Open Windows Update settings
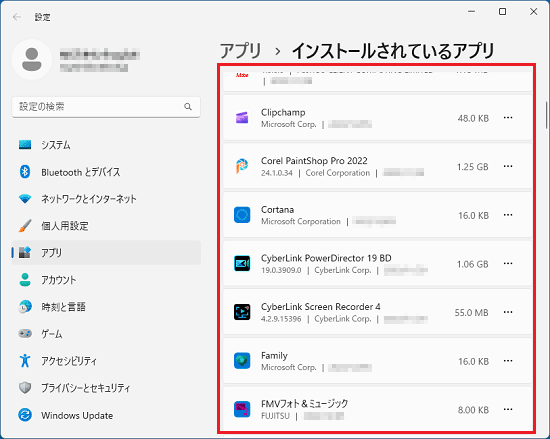 pos(106,415)
